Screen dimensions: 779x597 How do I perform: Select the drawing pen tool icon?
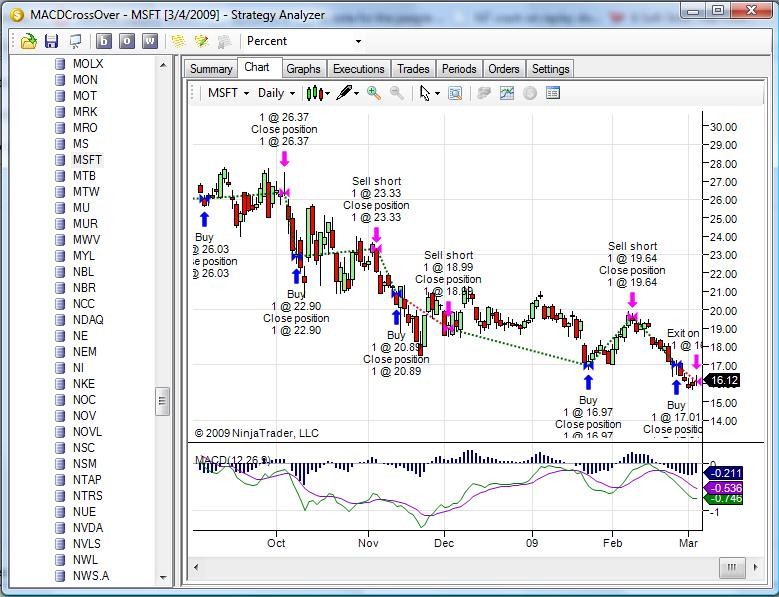click(344, 92)
